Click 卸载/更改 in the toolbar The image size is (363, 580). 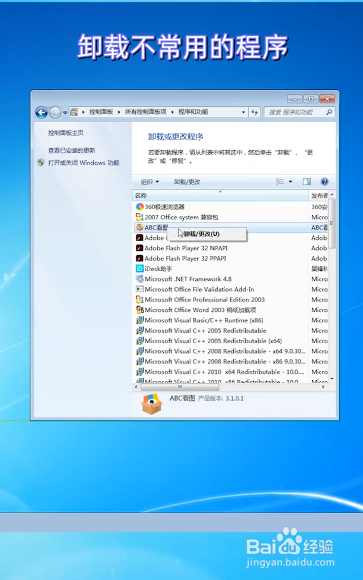pos(187,182)
